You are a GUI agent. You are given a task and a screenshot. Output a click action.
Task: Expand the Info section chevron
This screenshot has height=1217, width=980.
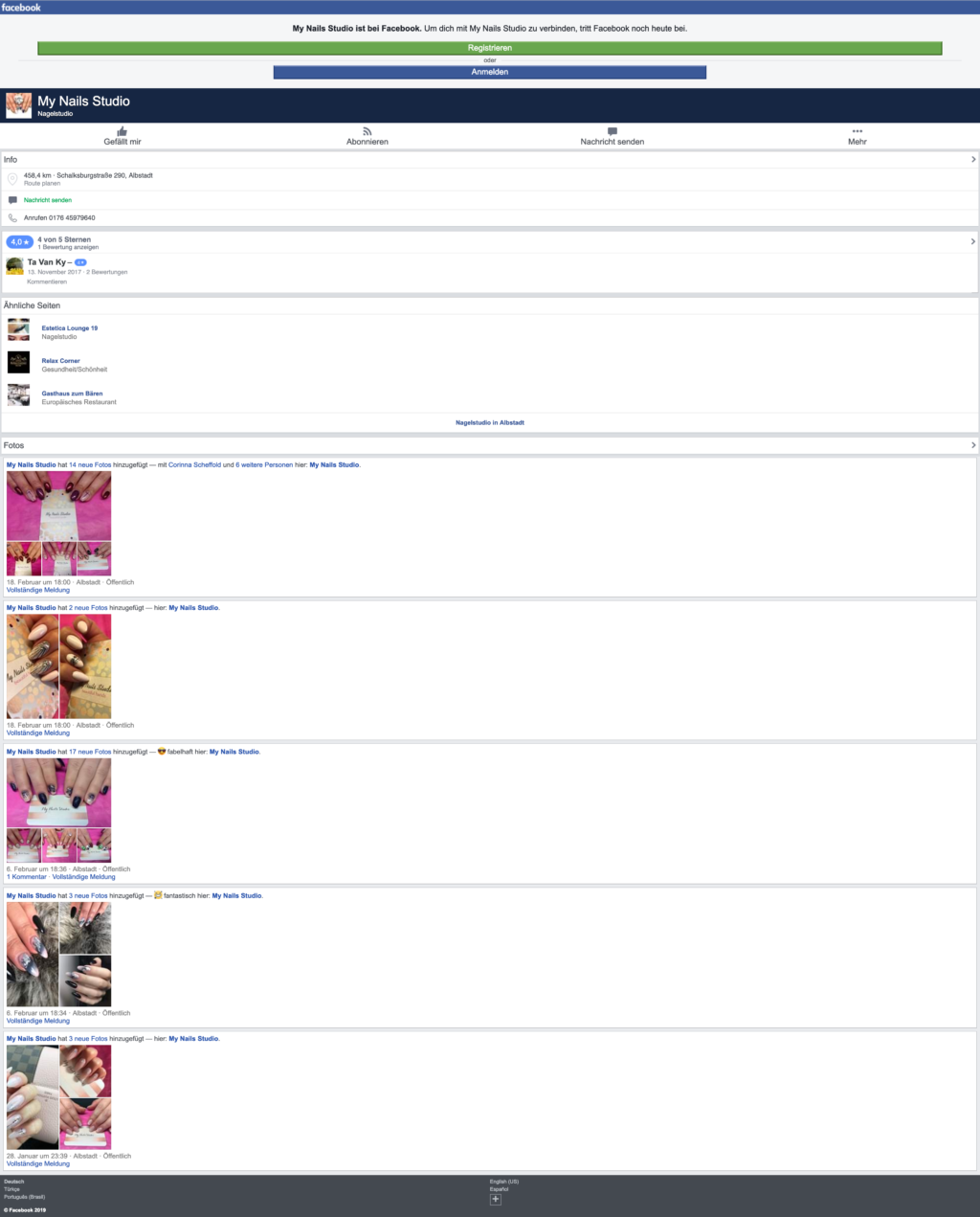point(972,160)
